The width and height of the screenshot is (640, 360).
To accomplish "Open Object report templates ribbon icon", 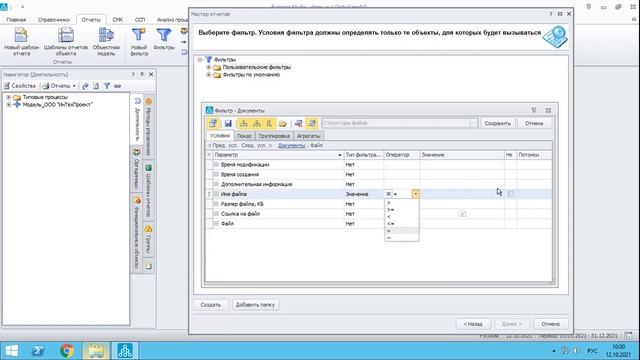I will [66, 41].
